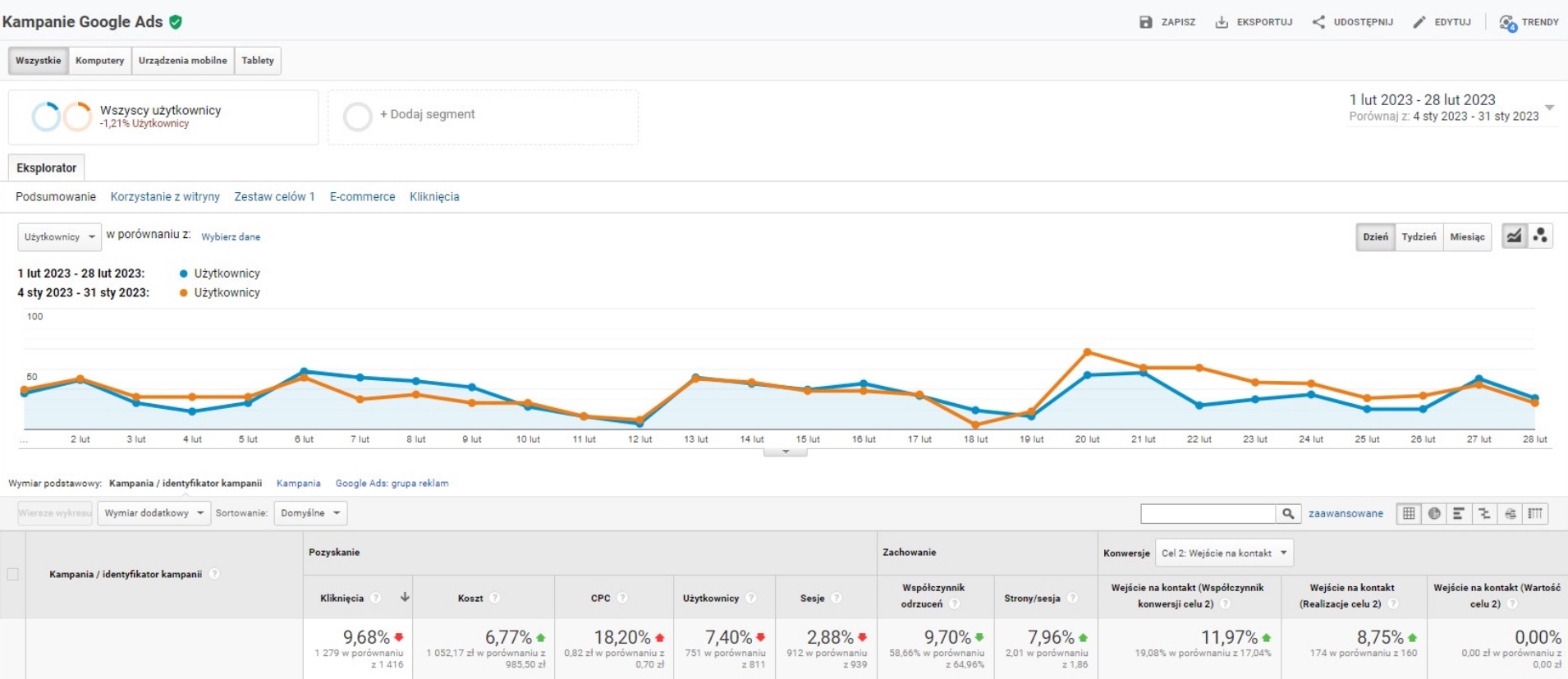1568x679 pixels.
Task: Switch to the Kliknięcia metric group
Action: pos(434,197)
